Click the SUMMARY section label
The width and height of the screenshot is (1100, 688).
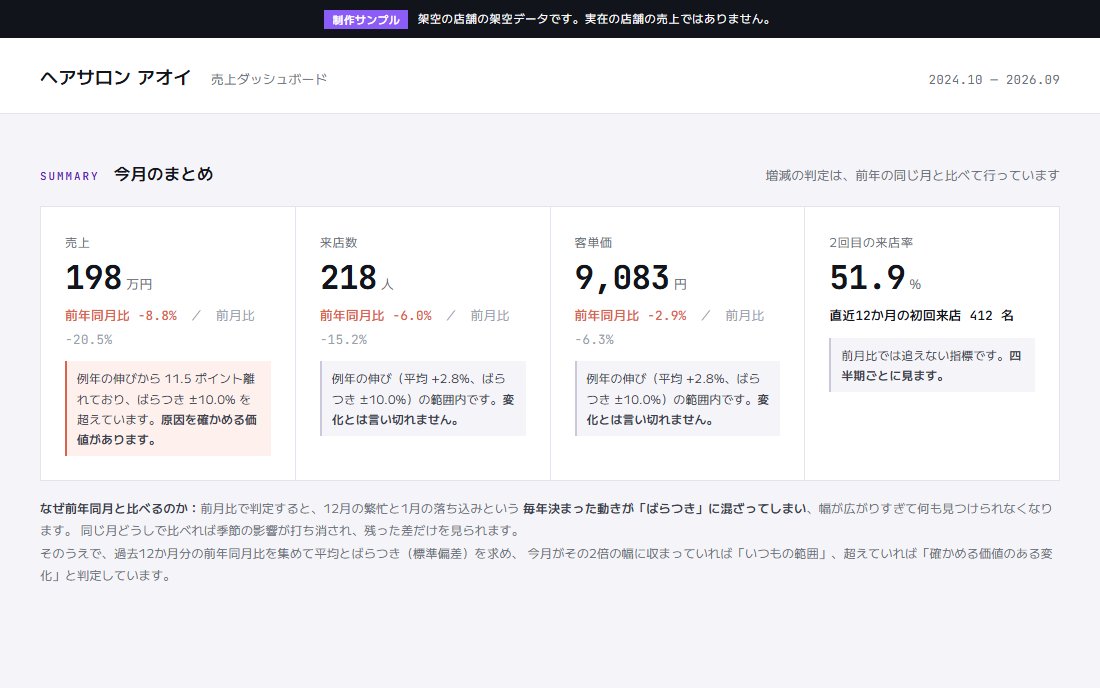(x=69, y=176)
